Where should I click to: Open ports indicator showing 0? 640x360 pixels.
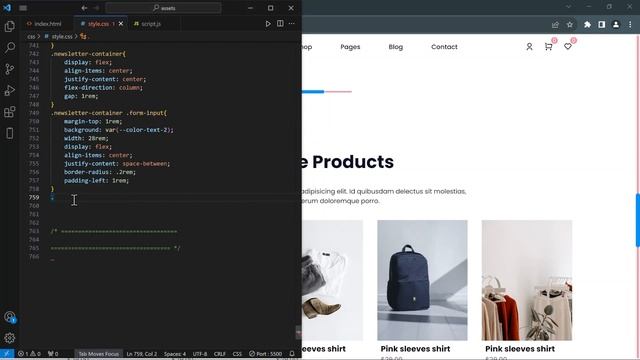coord(53,353)
